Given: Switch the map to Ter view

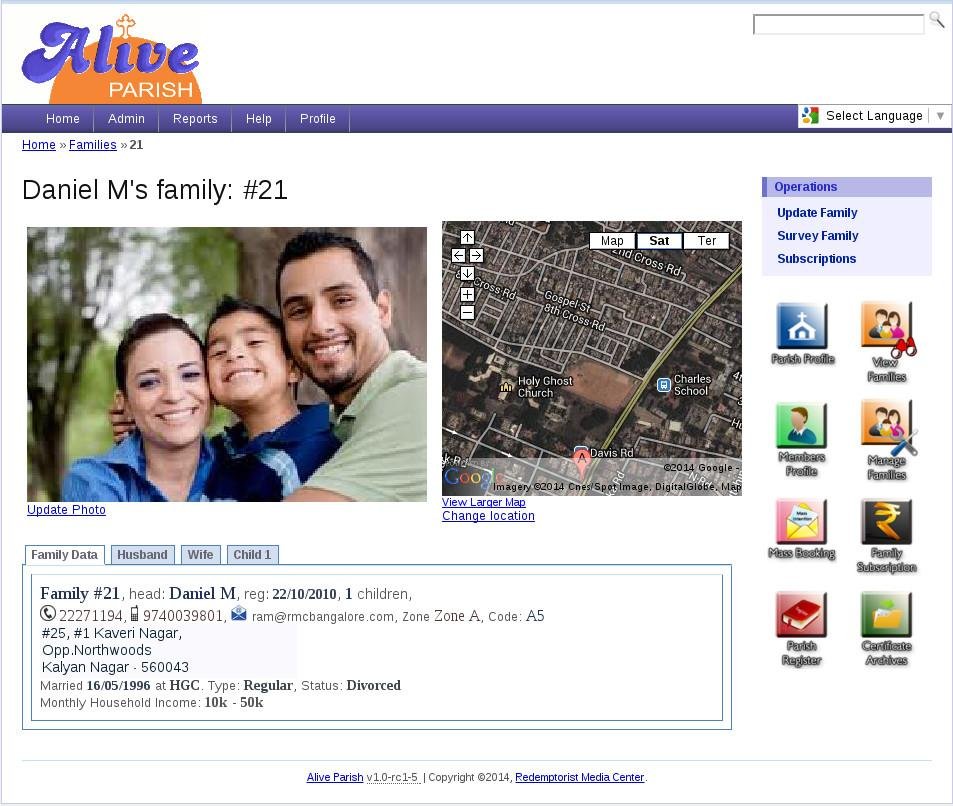Looking at the screenshot, I should pos(707,240).
